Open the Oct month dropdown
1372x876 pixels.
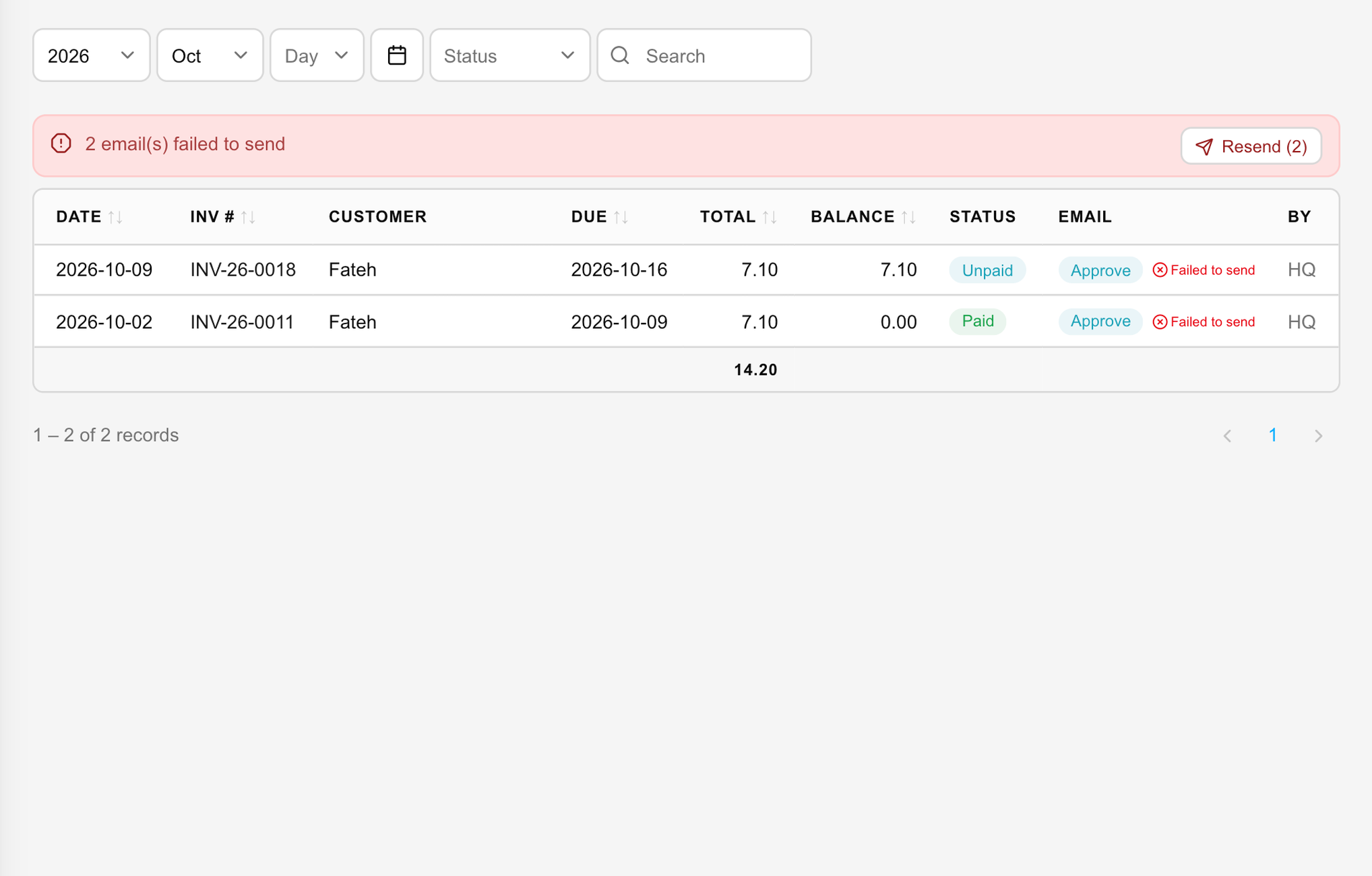[210, 55]
